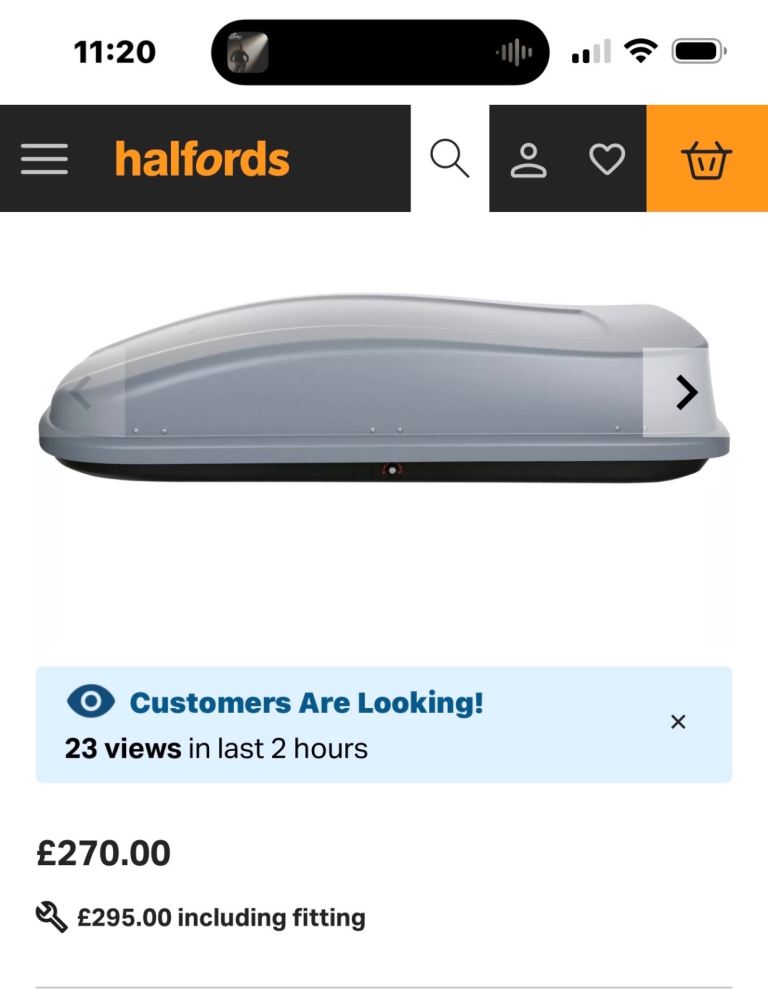The width and height of the screenshot is (768, 998).
Task: Go back to the previous product image
Action: [83, 393]
